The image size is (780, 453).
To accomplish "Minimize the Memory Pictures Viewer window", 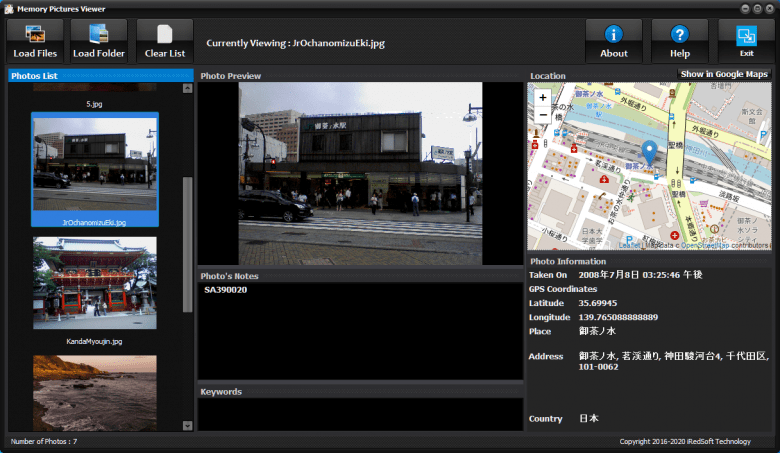I will point(745,8).
